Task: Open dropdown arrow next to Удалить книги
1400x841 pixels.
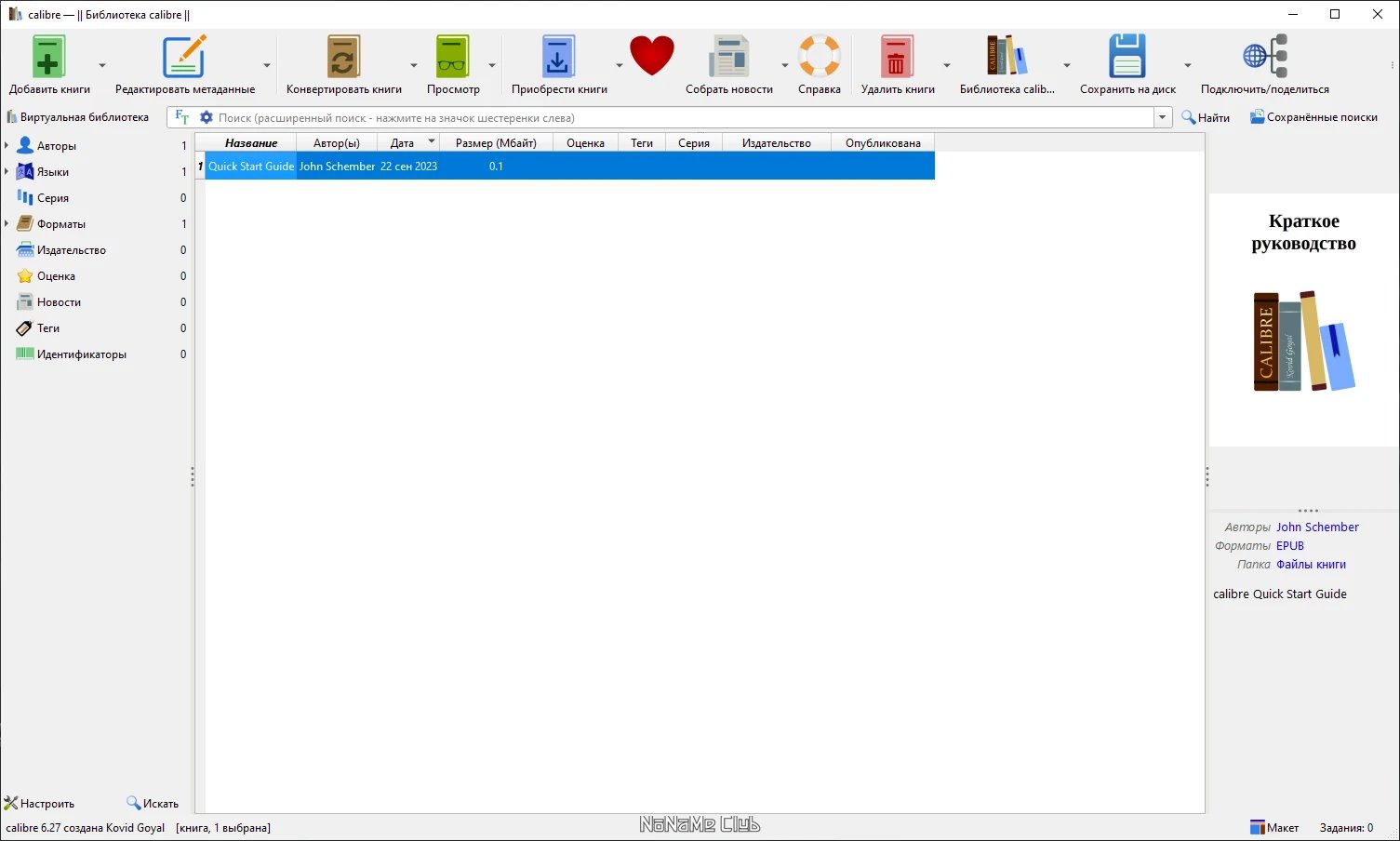Action: [947, 65]
